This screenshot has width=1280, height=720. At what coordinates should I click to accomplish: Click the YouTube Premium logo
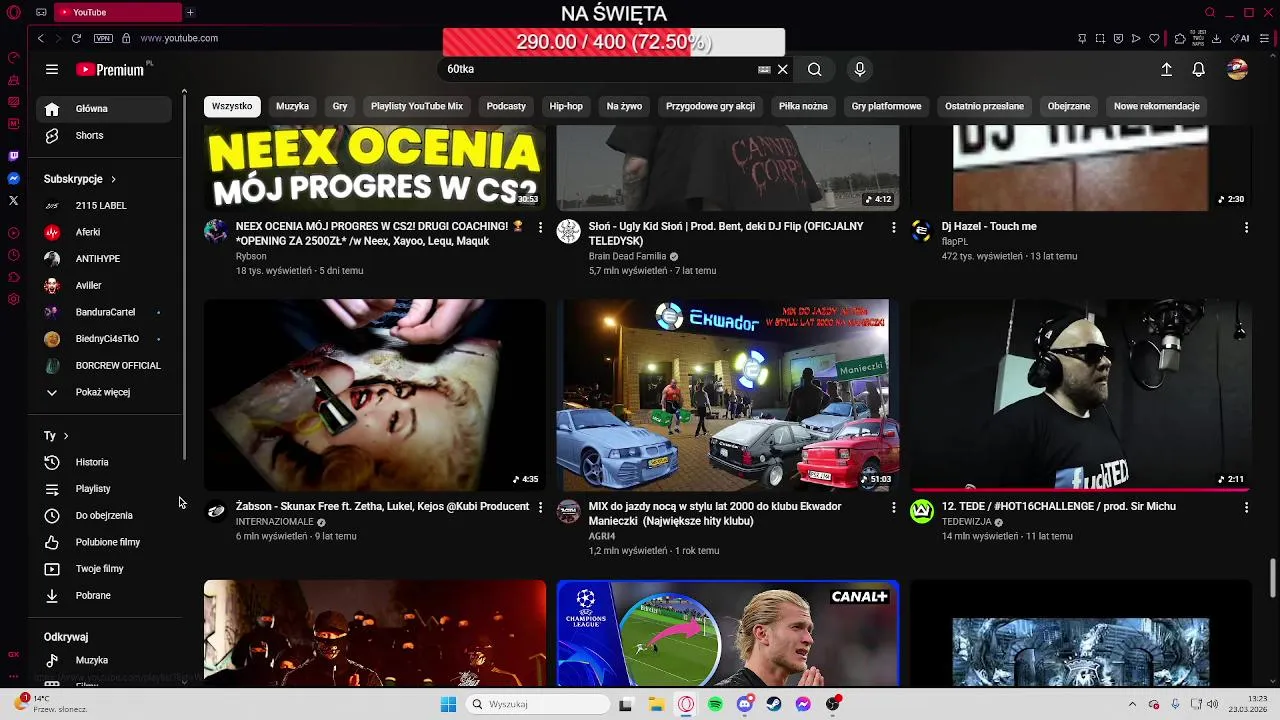click(x=112, y=69)
